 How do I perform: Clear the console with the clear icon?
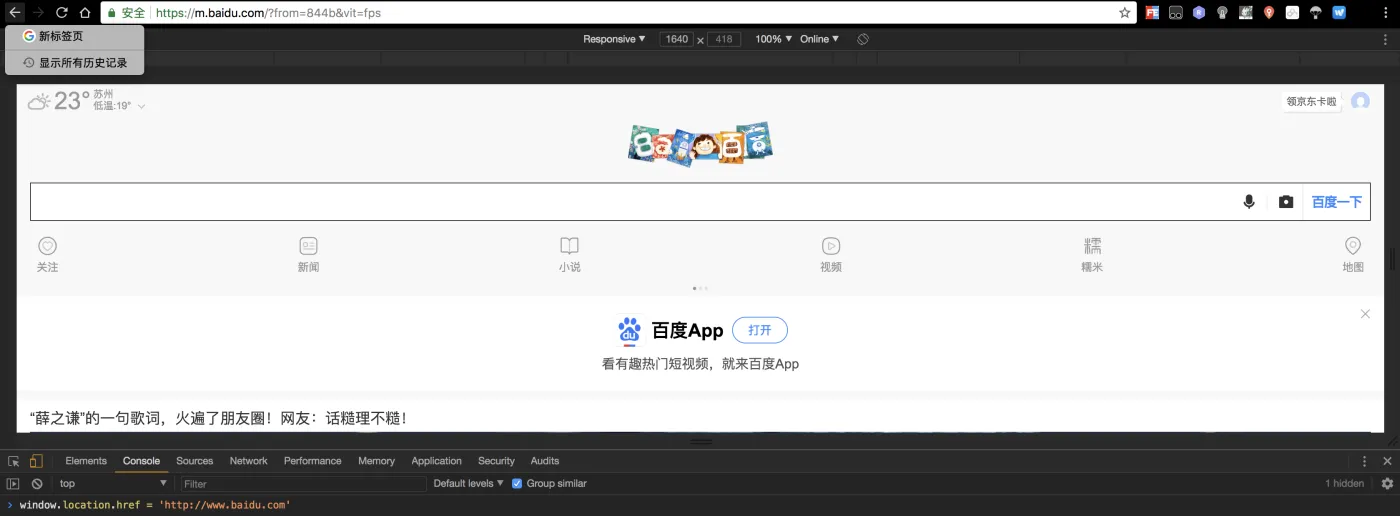coord(37,484)
